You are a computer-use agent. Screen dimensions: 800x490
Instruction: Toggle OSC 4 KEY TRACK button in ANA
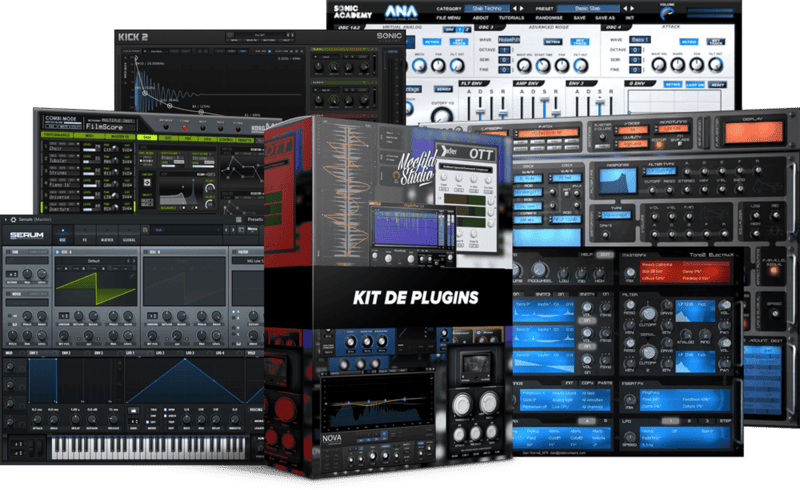tap(715, 42)
